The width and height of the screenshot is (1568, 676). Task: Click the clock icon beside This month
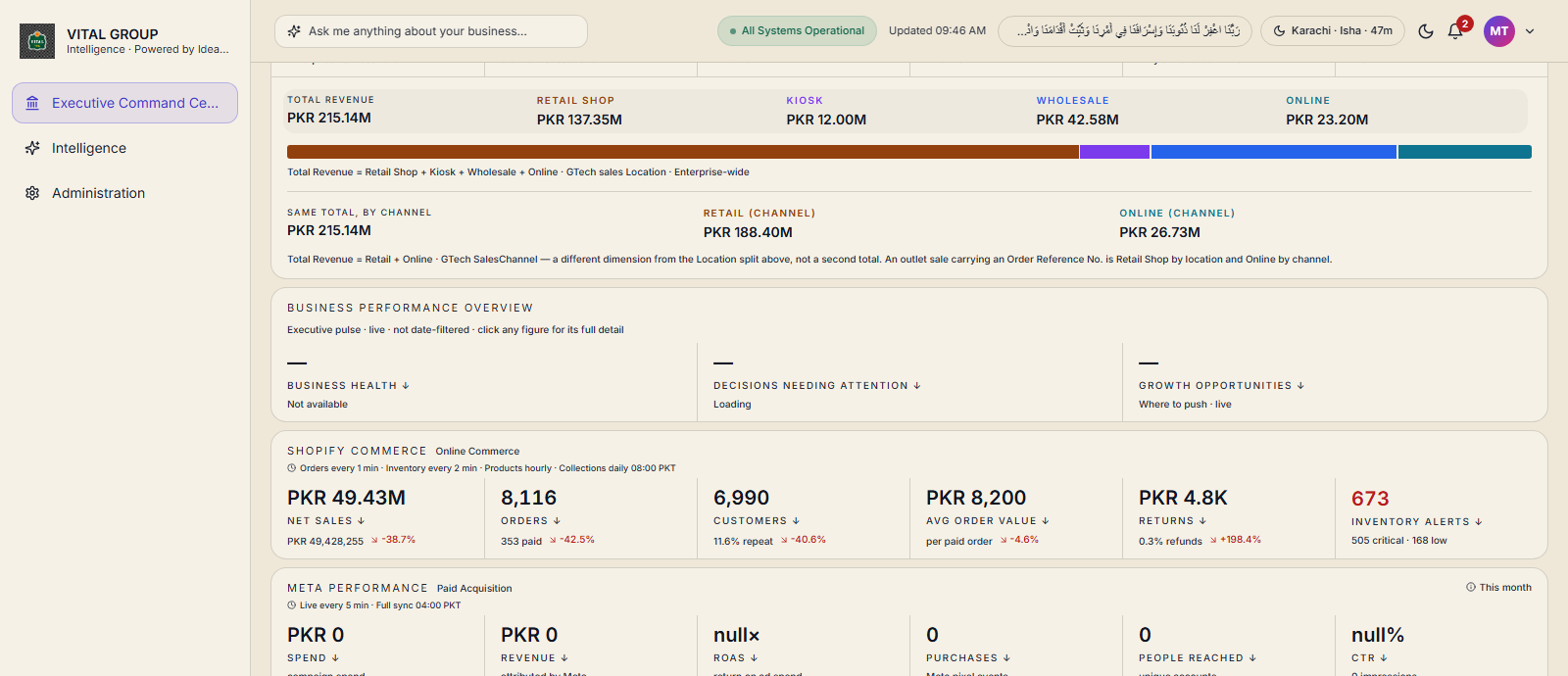(x=1471, y=588)
